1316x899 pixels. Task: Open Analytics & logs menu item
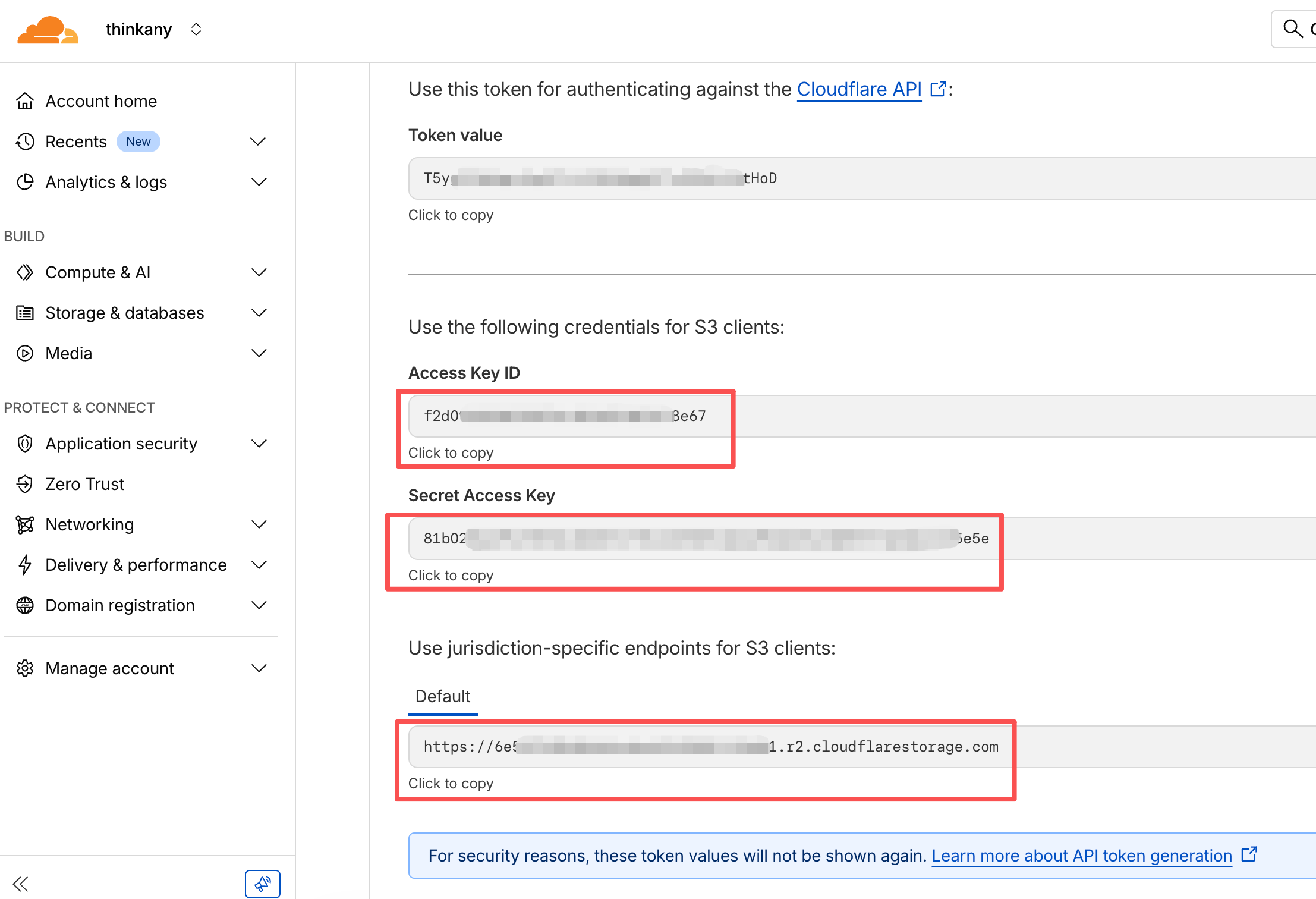106,182
